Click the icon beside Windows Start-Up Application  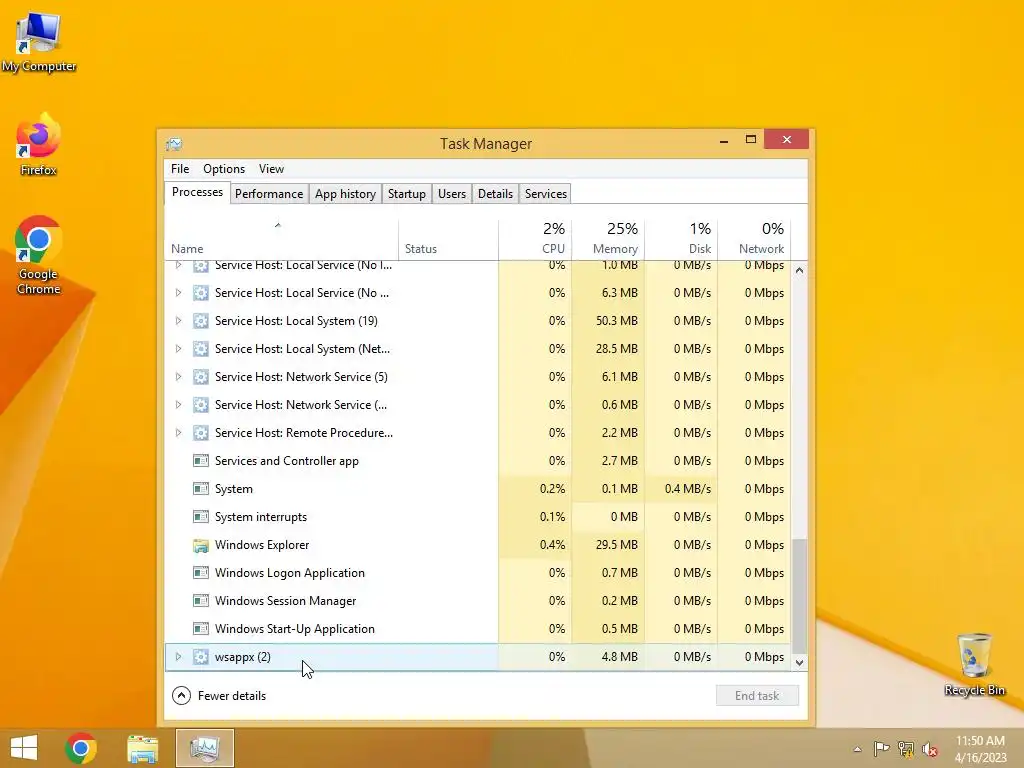pos(201,629)
